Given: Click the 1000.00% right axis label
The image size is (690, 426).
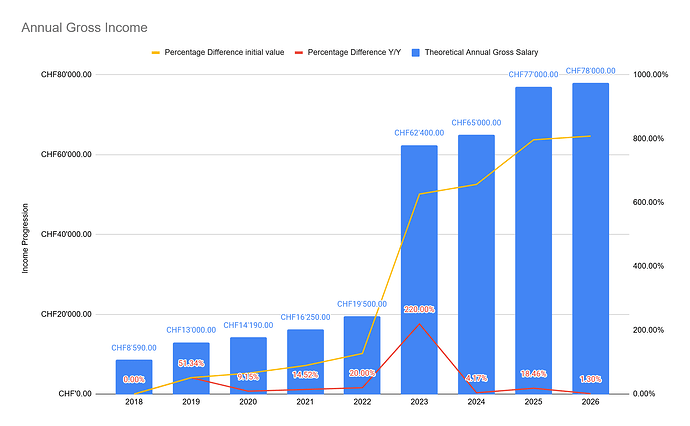Looking at the screenshot, I should coord(652,75).
